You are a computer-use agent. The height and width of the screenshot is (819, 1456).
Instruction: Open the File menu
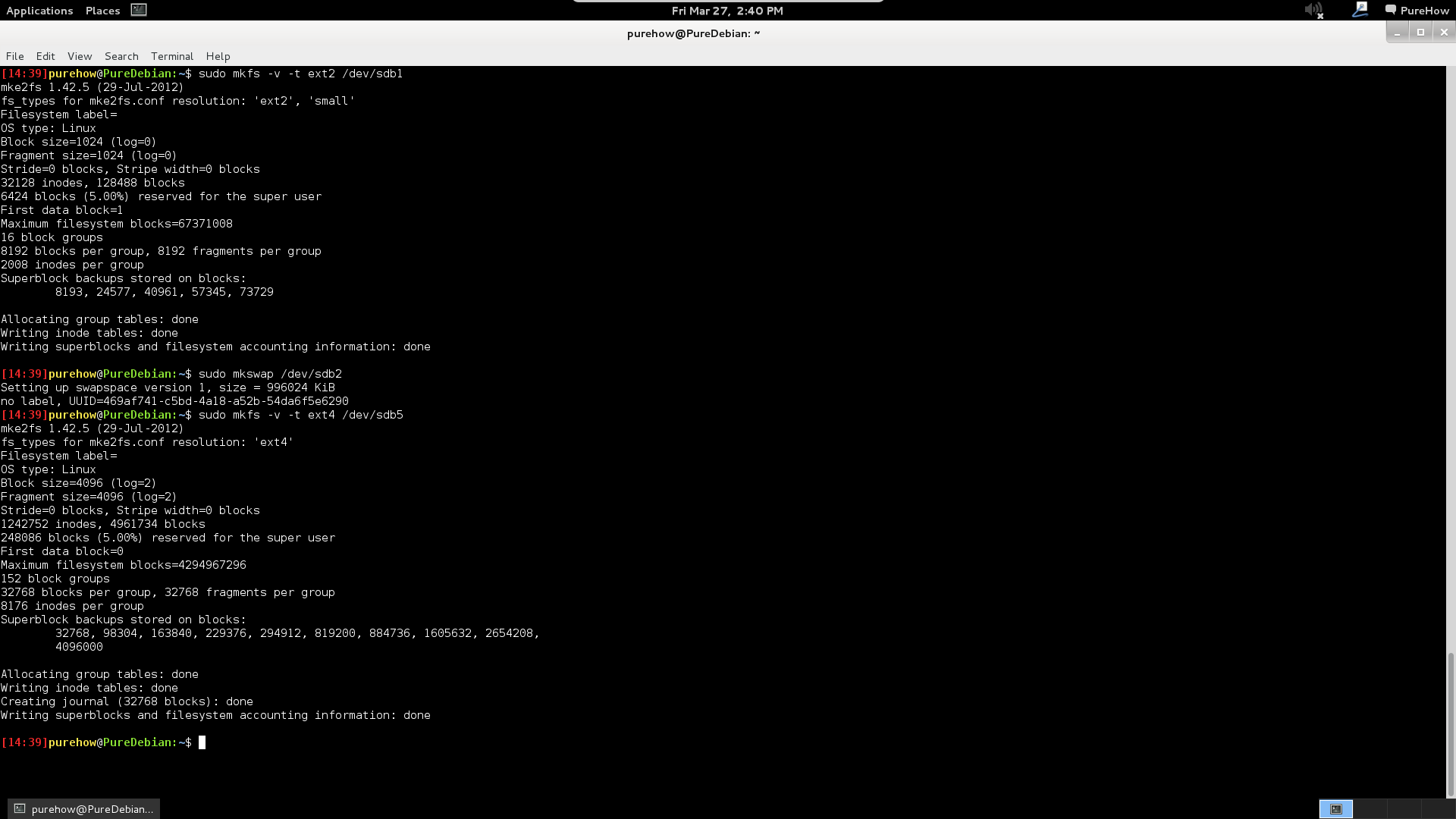click(14, 56)
